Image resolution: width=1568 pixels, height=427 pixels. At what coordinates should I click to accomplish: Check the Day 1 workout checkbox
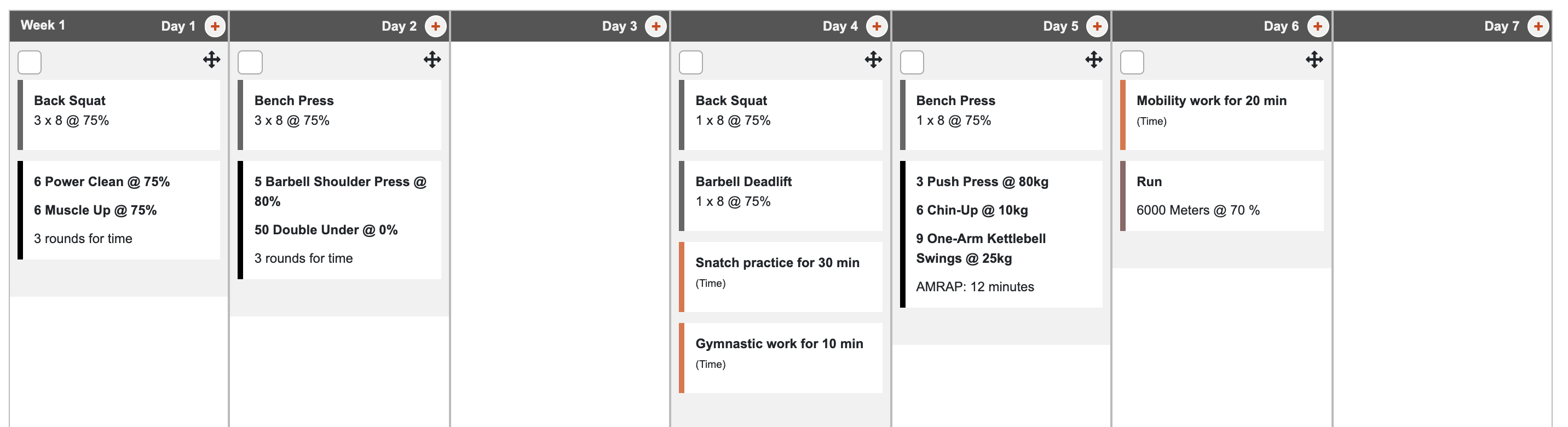click(29, 61)
